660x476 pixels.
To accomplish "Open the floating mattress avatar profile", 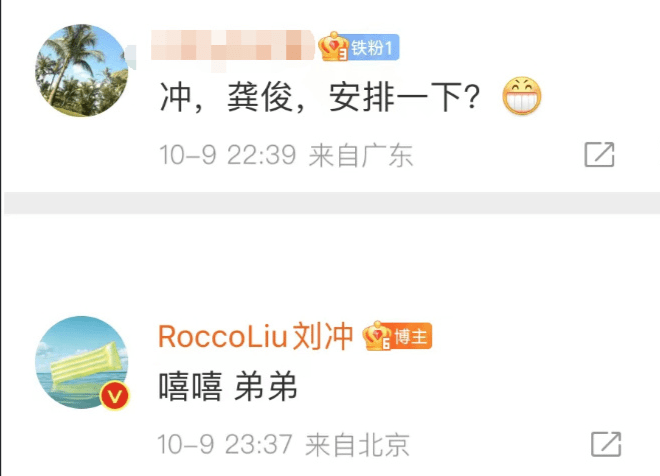I will coord(82,362).
